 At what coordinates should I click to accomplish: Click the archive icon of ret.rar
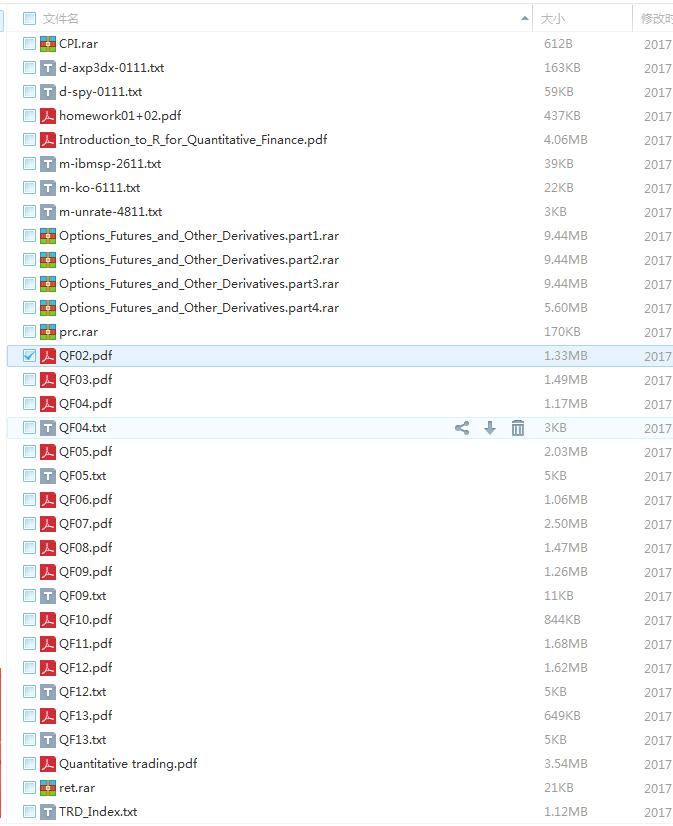pos(48,788)
